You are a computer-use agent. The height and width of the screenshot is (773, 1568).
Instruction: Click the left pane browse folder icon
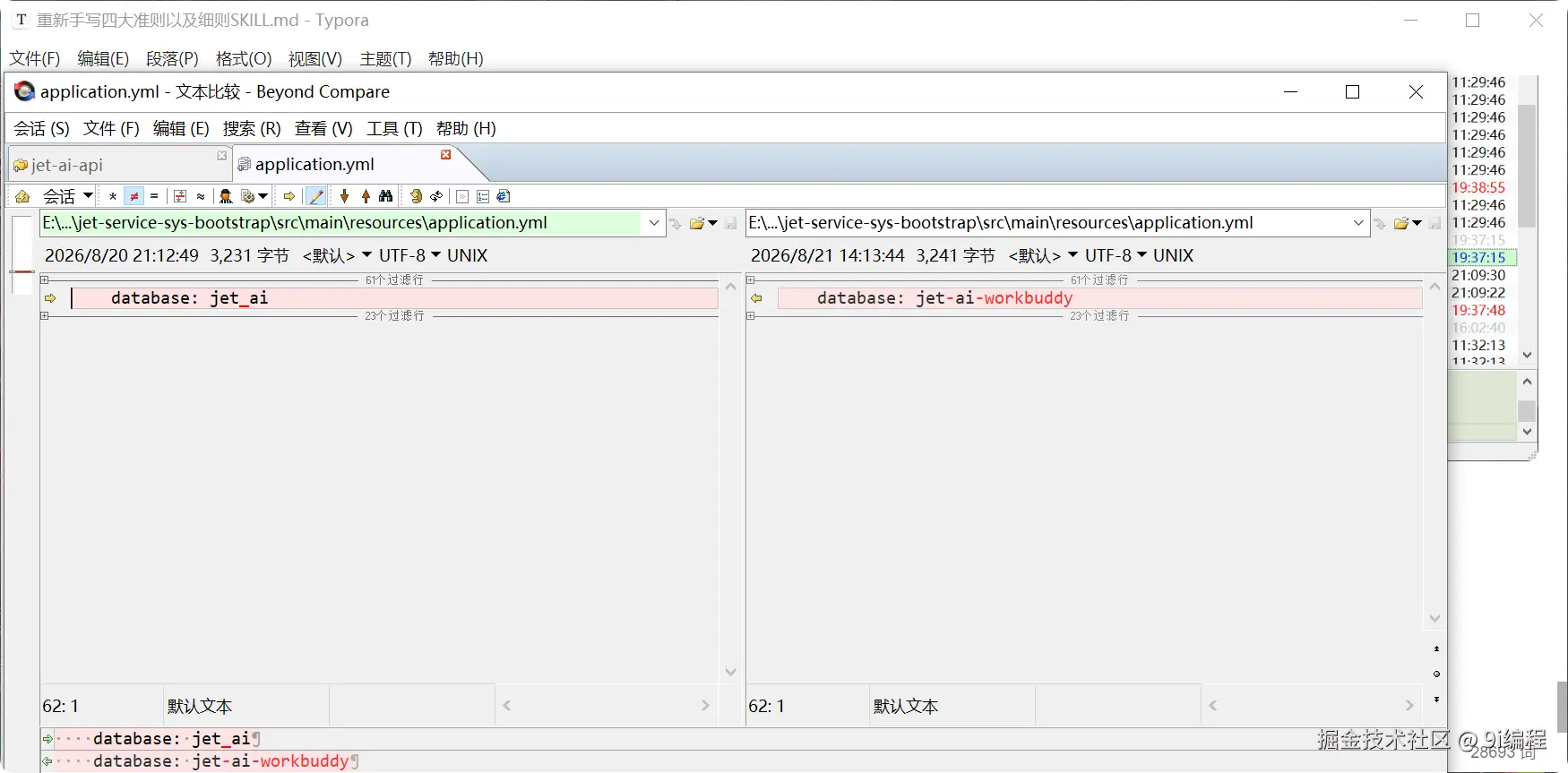click(697, 223)
